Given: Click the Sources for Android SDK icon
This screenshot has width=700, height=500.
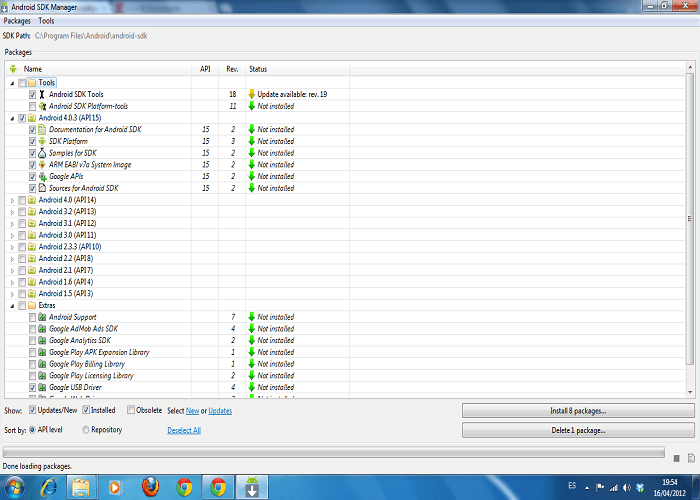Looking at the screenshot, I should pyautogui.click(x=42, y=188).
